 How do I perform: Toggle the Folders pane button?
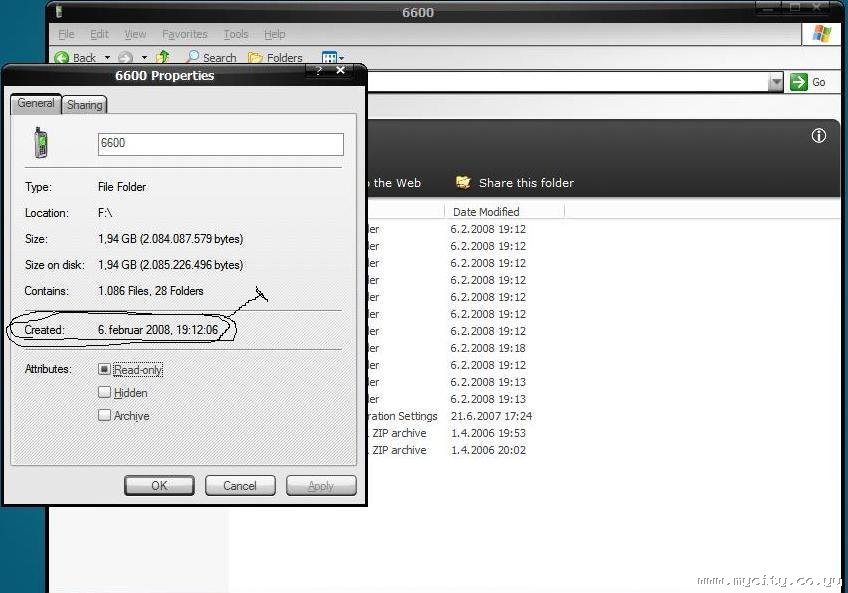click(x=275, y=57)
